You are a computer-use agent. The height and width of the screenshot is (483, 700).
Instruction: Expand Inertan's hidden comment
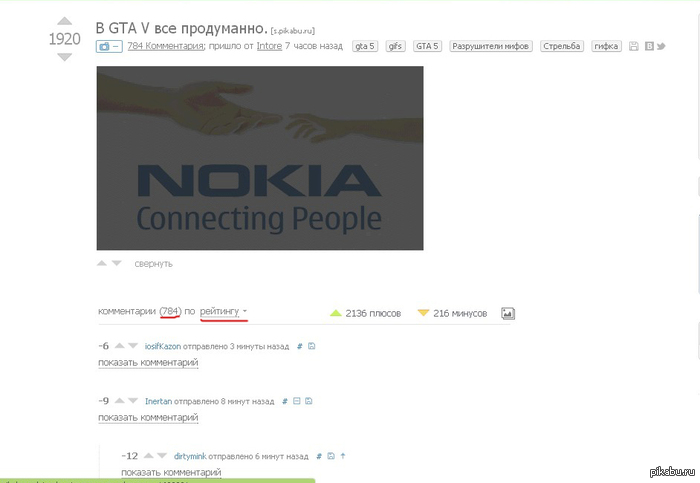click(148, 417)
